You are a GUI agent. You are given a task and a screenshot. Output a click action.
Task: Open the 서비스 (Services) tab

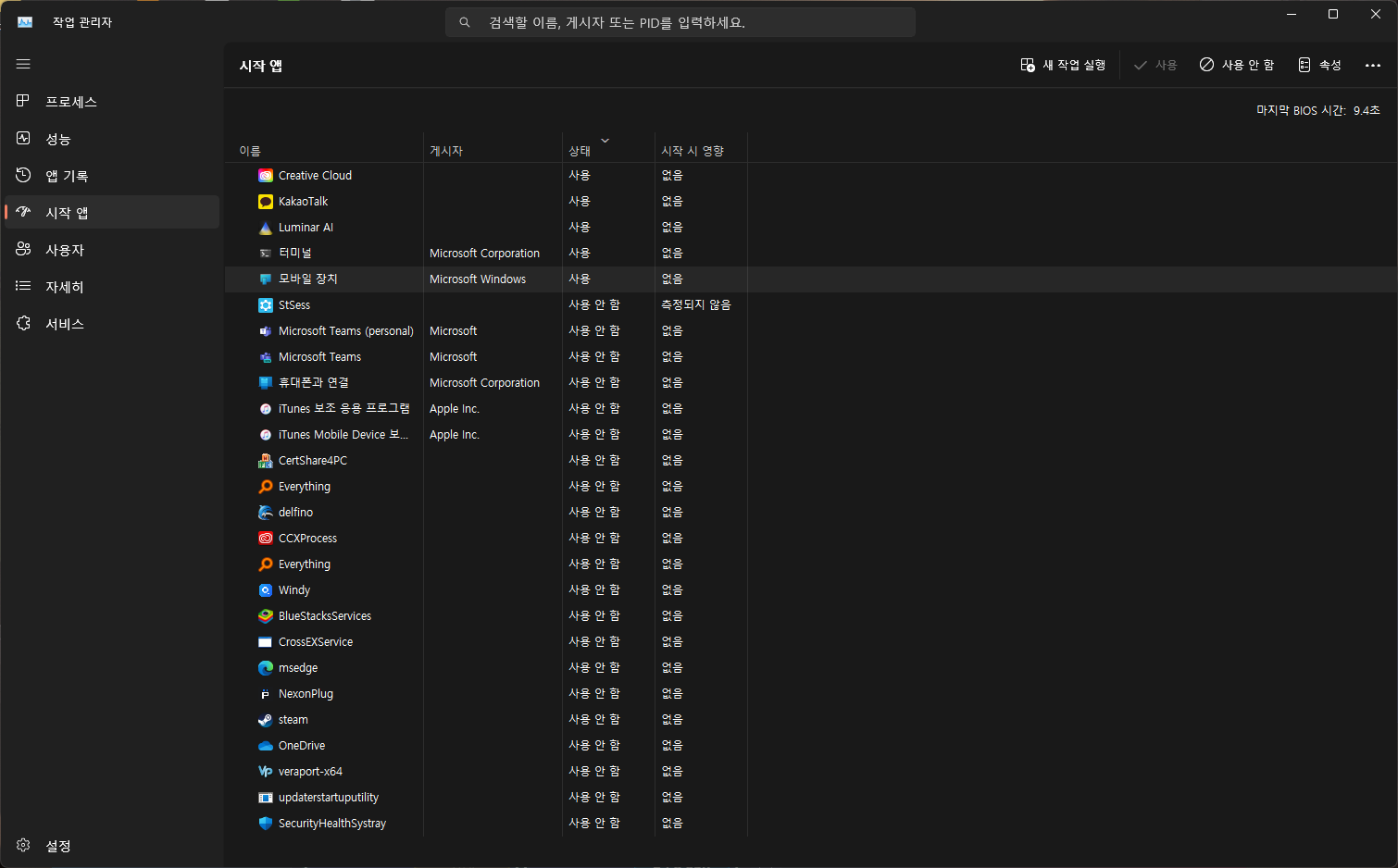112,324
